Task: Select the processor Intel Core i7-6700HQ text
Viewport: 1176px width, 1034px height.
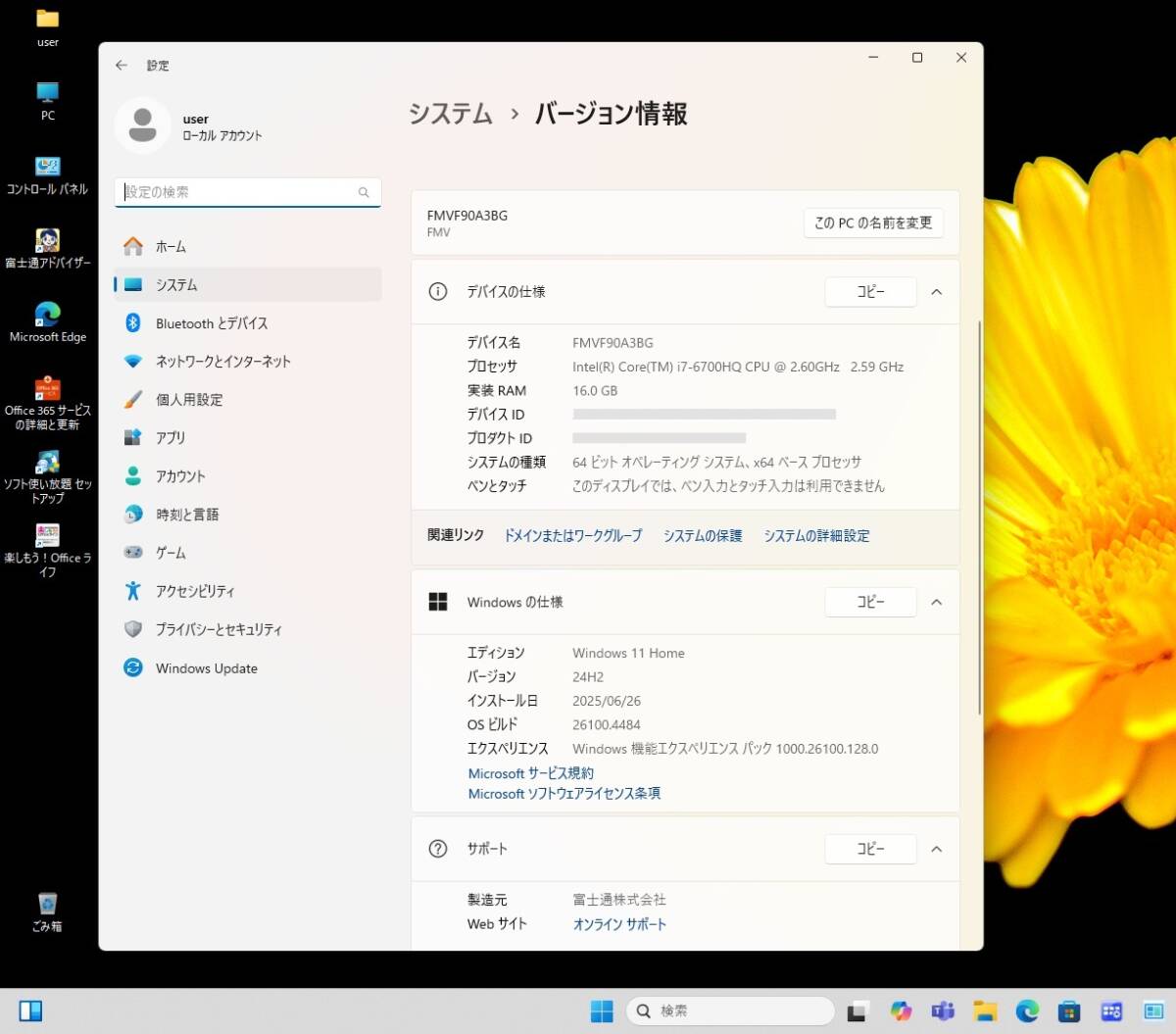Action: point(738,367)
